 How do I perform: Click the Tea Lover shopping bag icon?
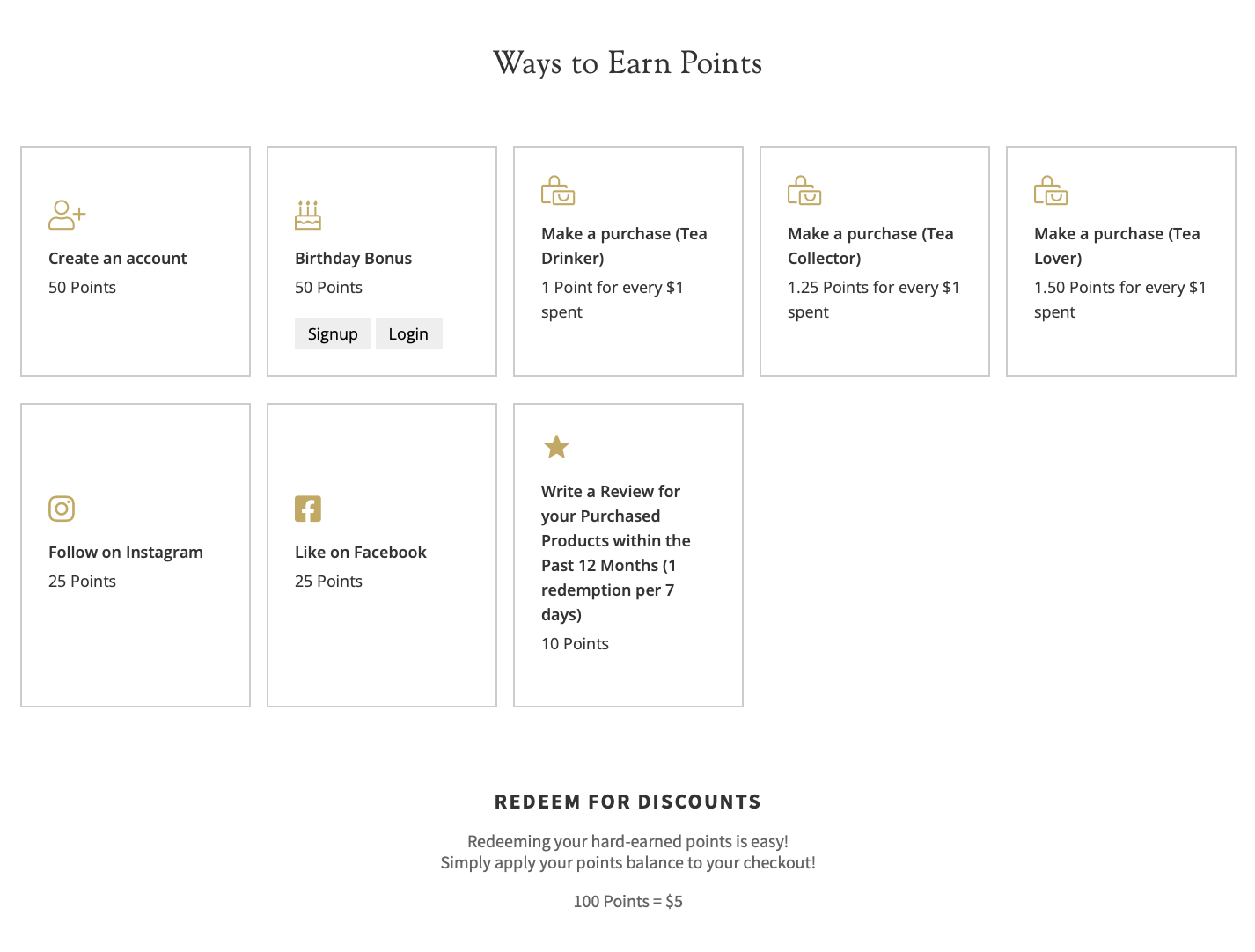[x=1051, y=190]
